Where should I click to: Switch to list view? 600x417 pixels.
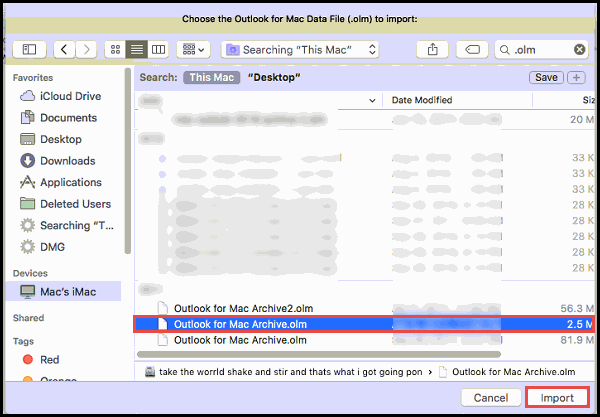(x=137, y=50)
